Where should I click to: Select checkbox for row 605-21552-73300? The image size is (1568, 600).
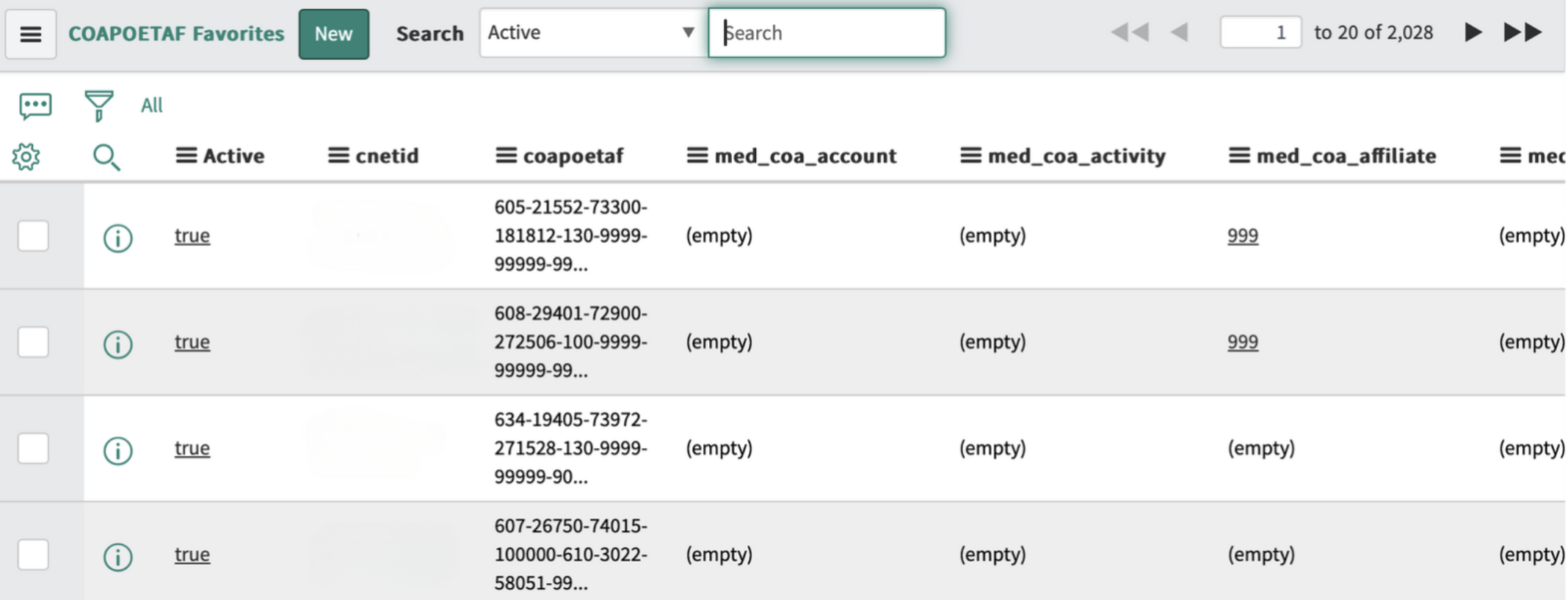33,236
